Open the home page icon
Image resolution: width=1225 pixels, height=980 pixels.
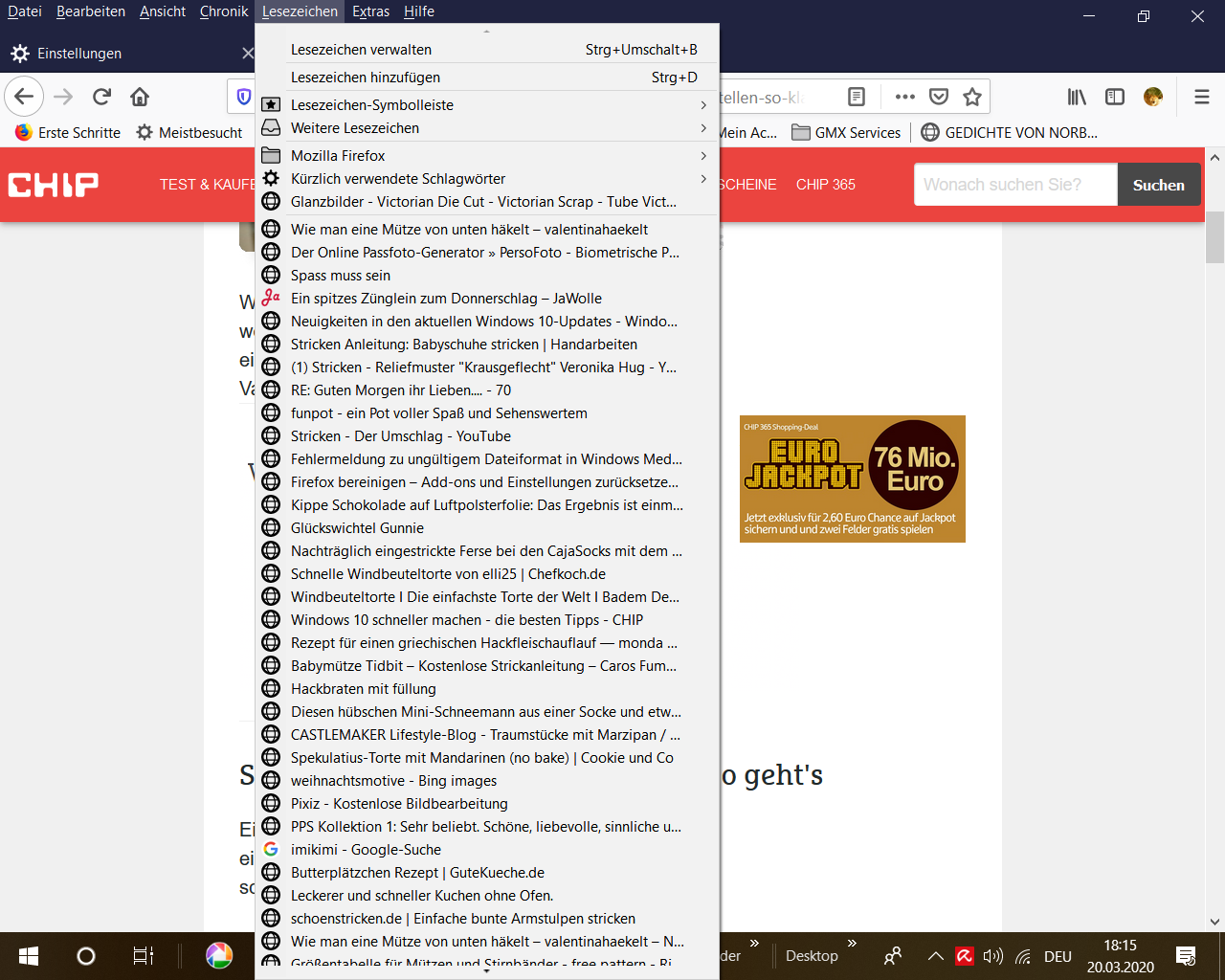[140, 97]
